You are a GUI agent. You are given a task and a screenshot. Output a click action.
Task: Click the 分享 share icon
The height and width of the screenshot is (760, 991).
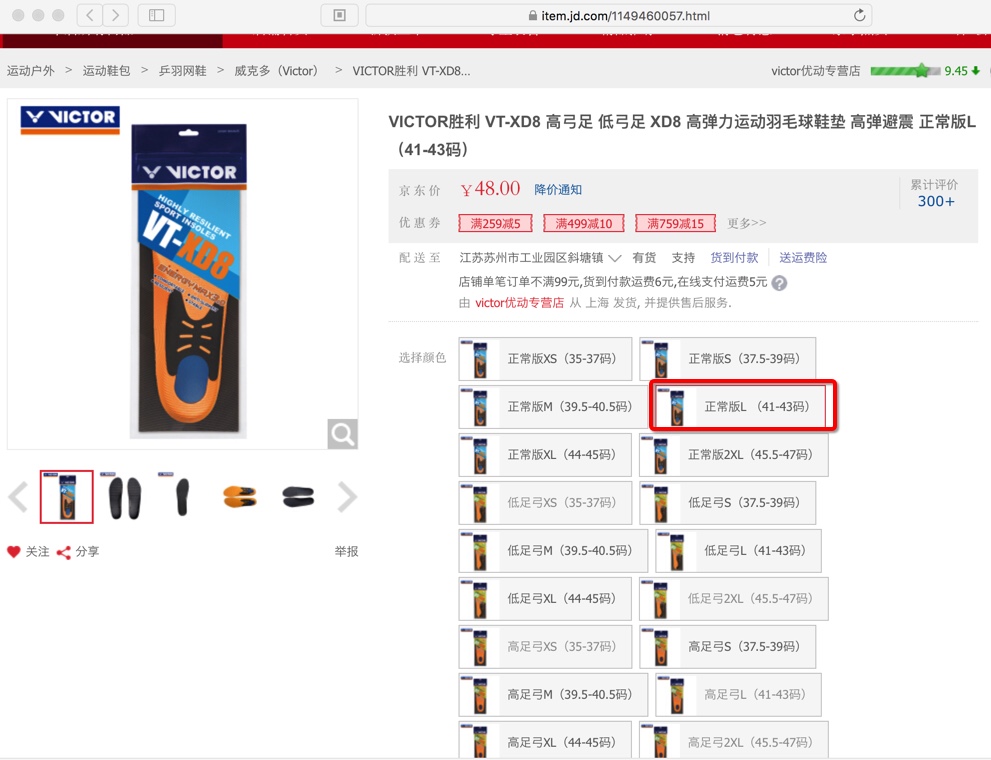[x=63, y=552]
